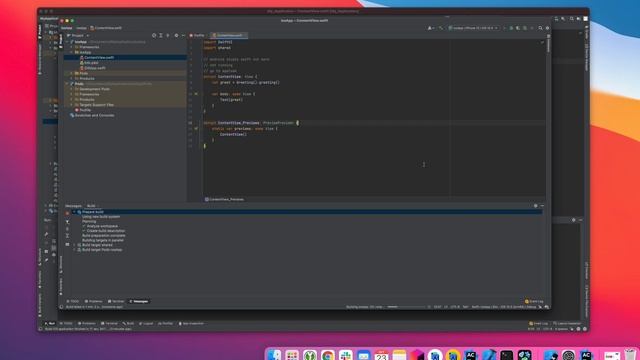Screen dimensions: 640x360
Task: Open Problems tool window in front window
Action: coord(93,301)
